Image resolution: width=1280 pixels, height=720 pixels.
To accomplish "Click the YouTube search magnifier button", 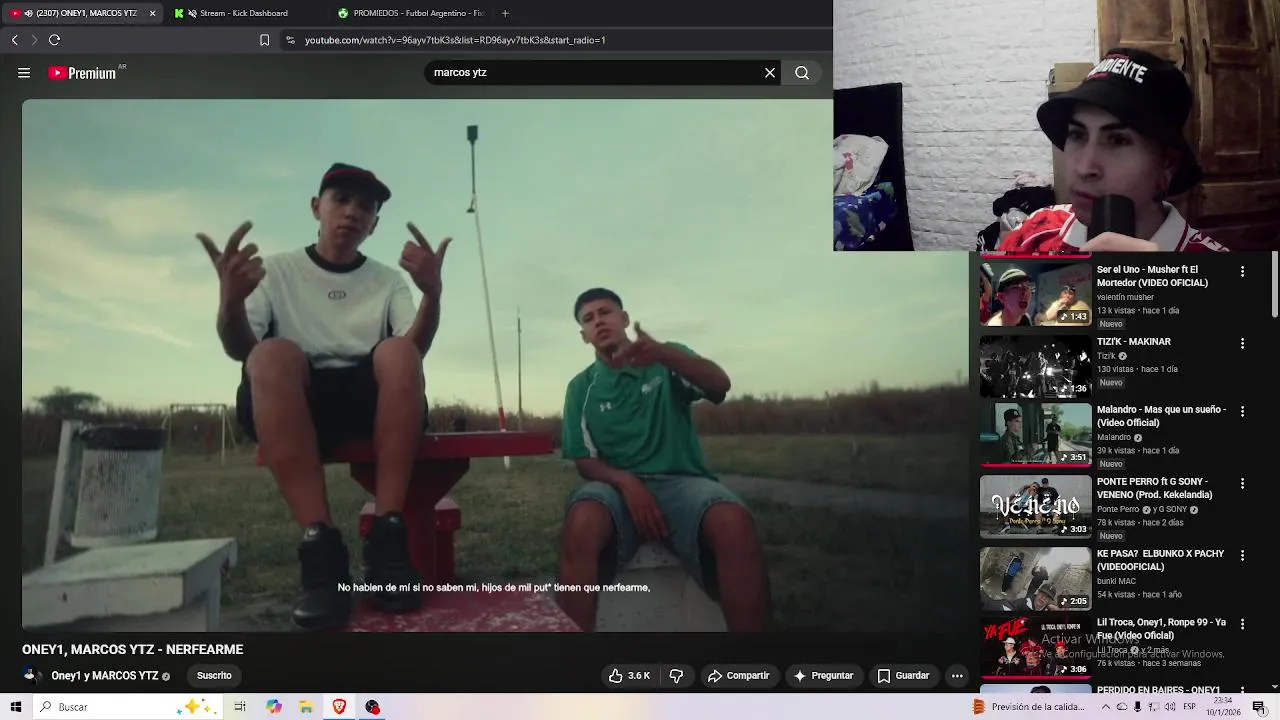I will point(802,73).
